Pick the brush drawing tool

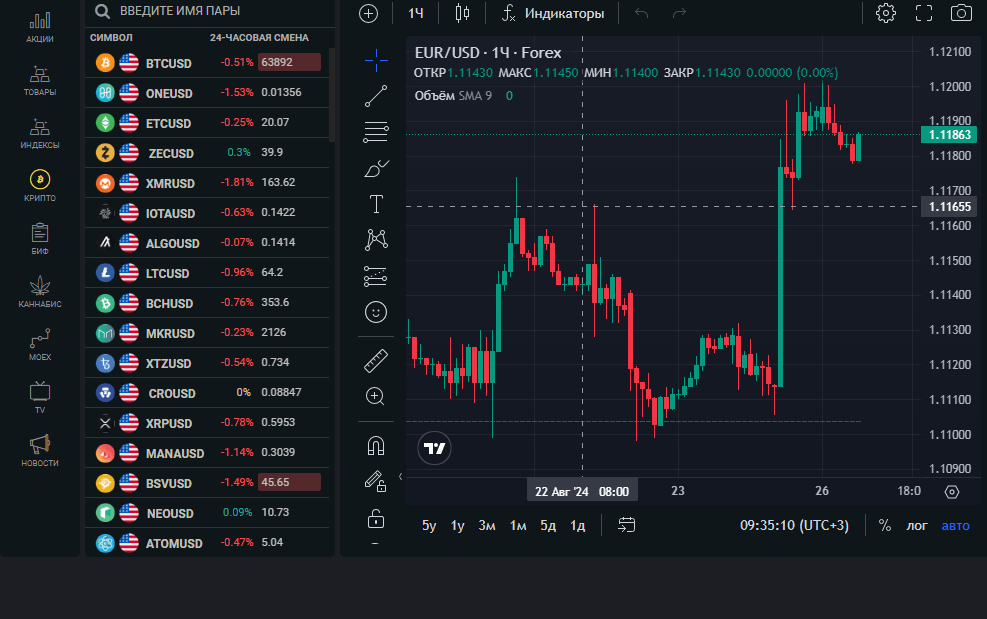(x=376, y=168)
